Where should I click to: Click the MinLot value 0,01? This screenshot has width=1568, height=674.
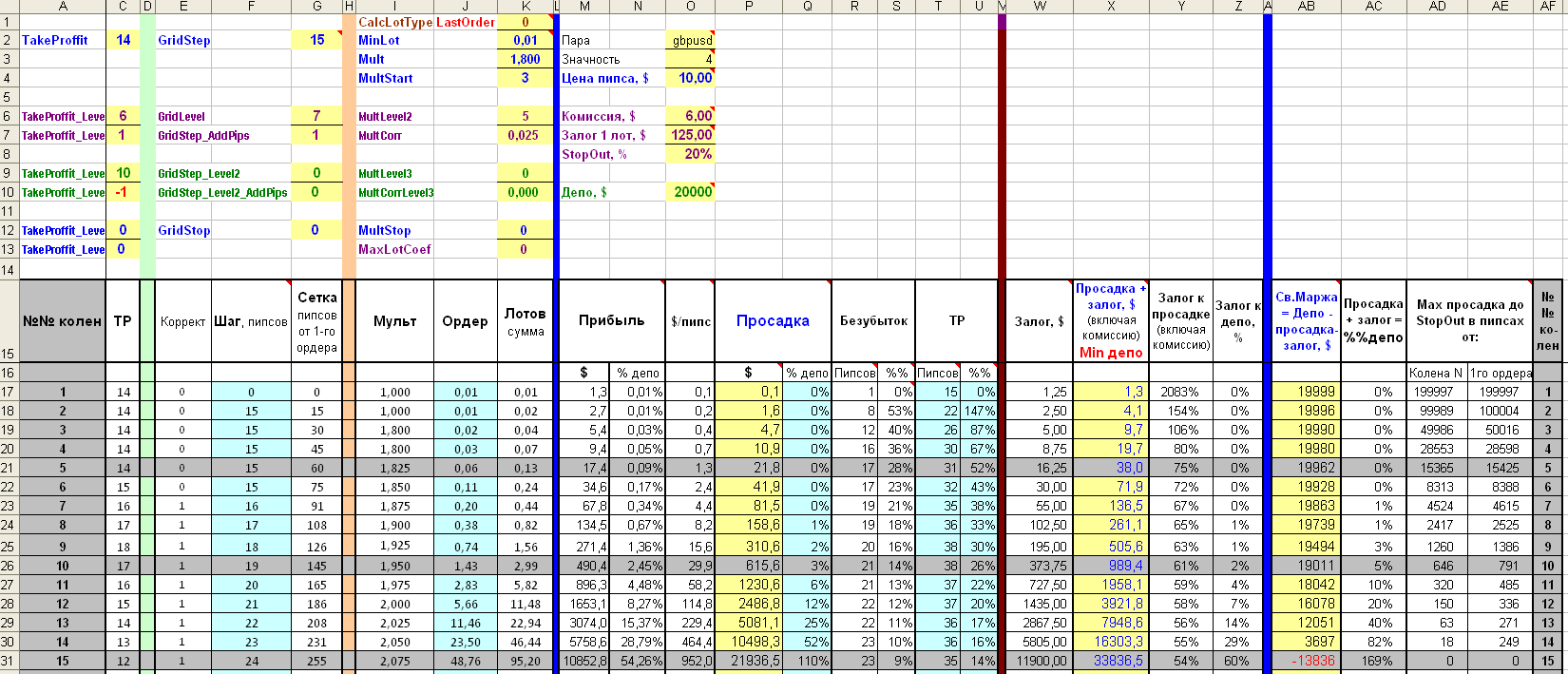tap(525, 40)
